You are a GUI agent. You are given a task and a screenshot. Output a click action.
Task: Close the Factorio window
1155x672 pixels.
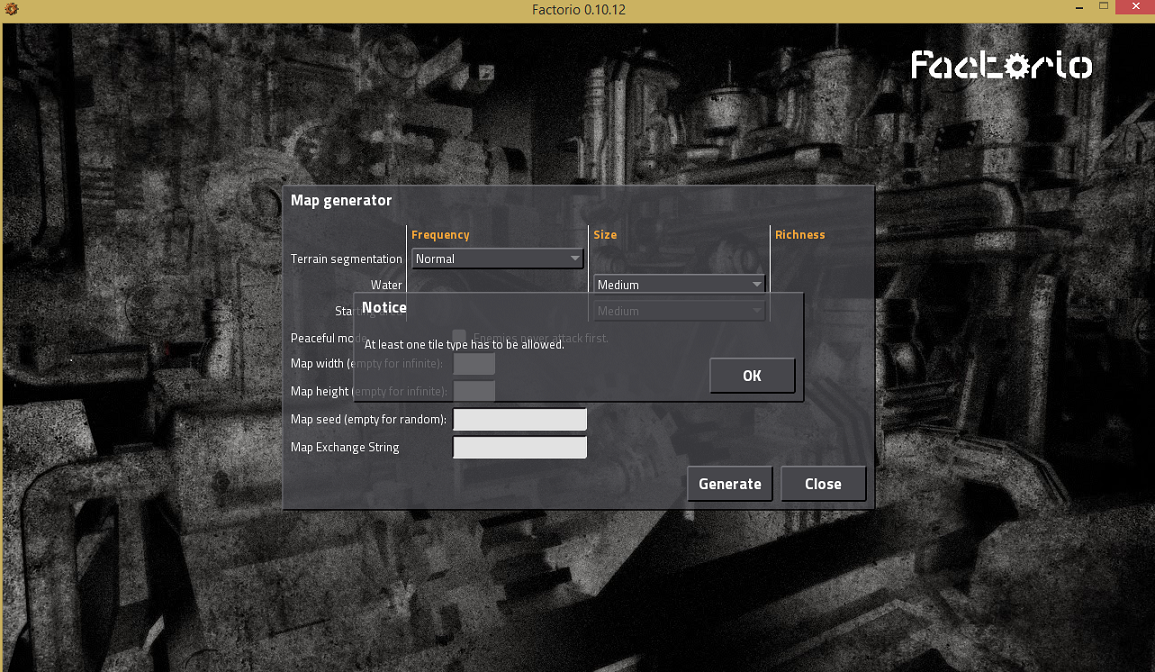(1135, 7)
